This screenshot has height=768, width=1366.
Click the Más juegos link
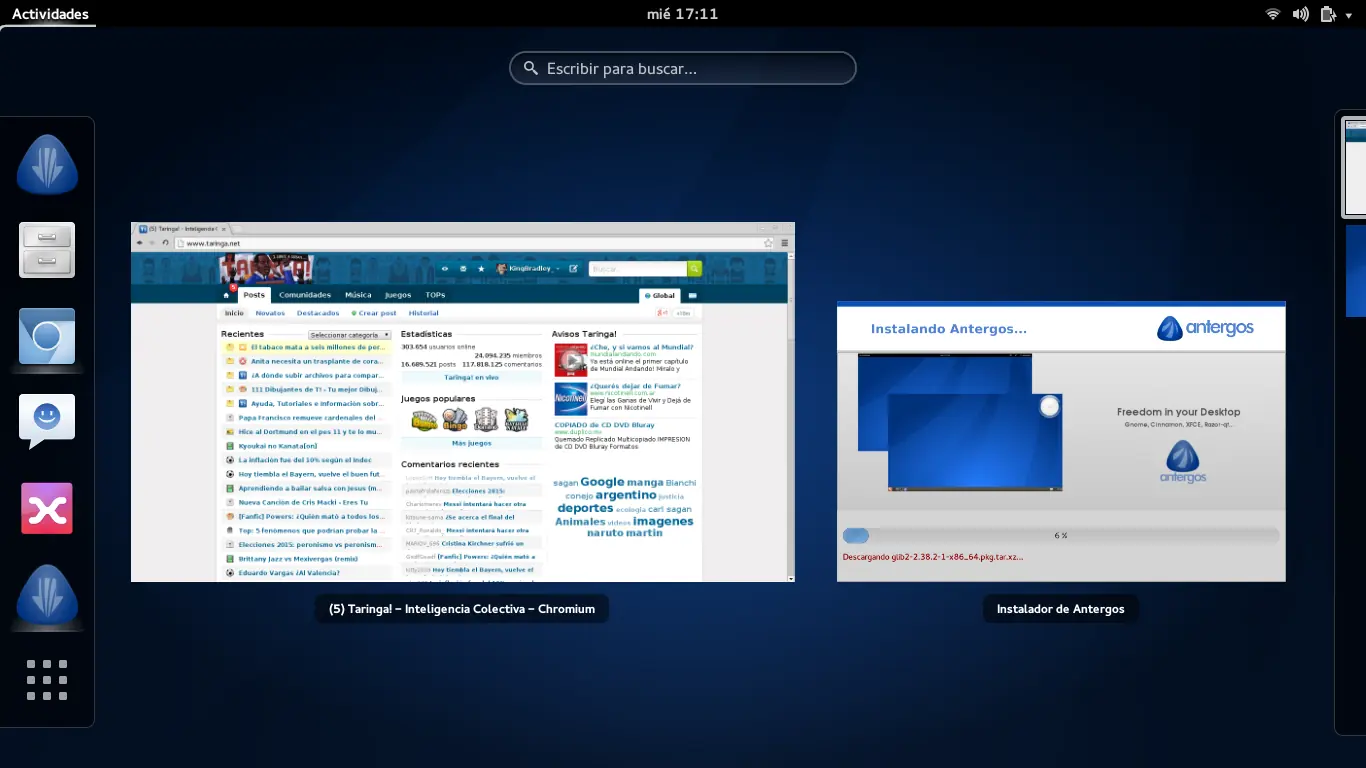(x=472, y=443)
